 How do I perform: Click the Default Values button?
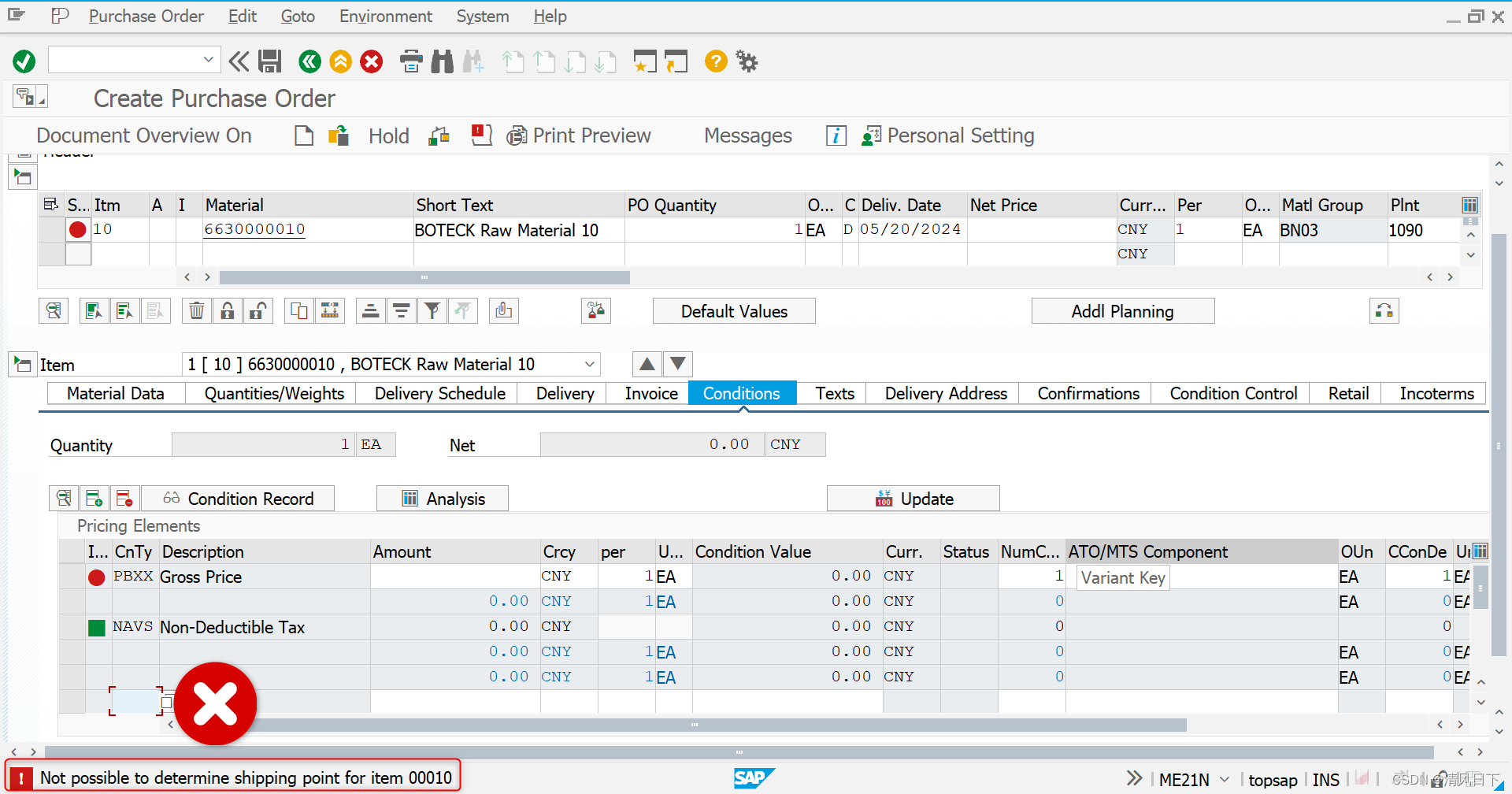point(734,311)
